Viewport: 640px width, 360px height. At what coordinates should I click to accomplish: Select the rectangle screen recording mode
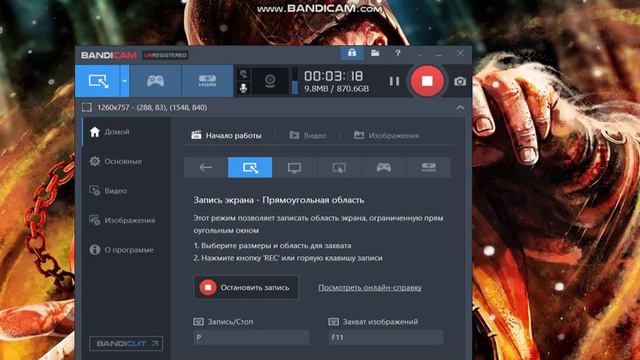(x=98, y=81)
